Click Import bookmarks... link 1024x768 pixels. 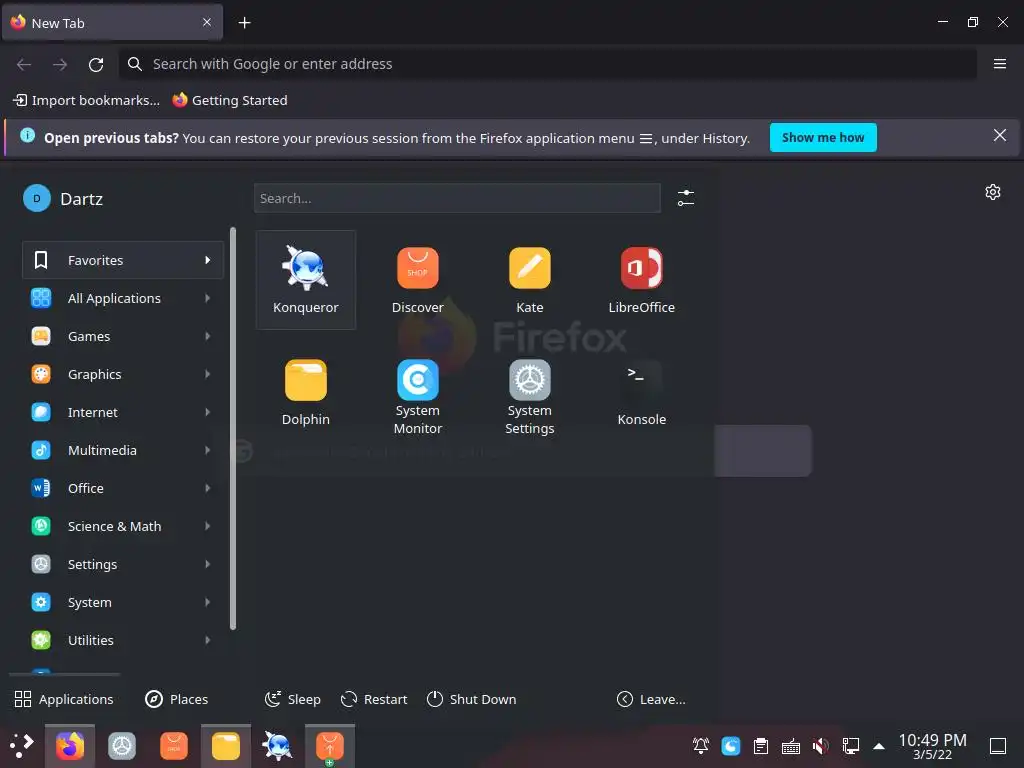click(86, 100)
